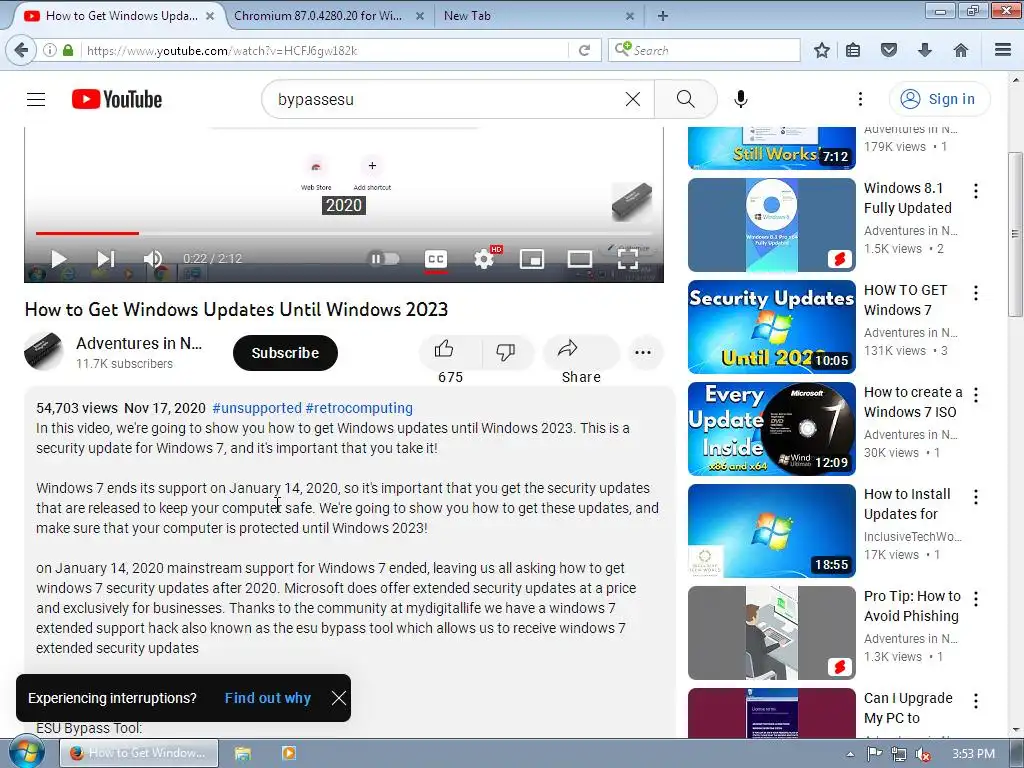Toggle the autoplay switch in the player
1024x768 pixels.
(385, 259)
